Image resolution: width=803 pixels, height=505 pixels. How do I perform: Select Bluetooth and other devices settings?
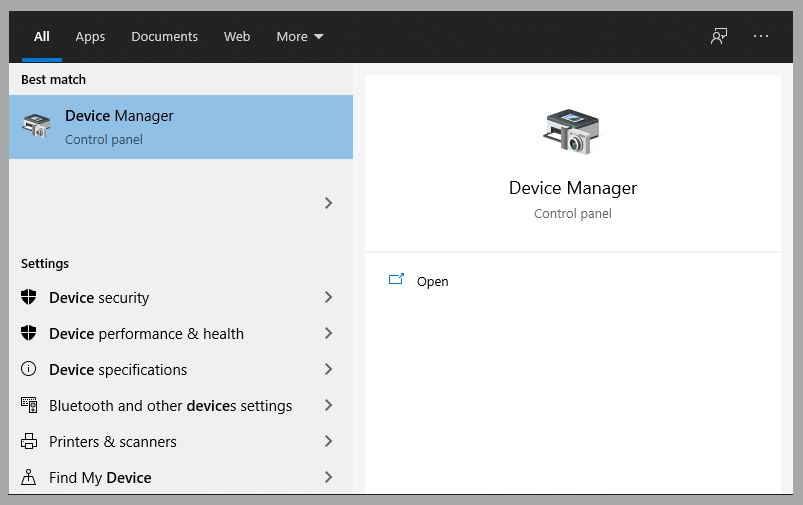click(x=181, y=406)
